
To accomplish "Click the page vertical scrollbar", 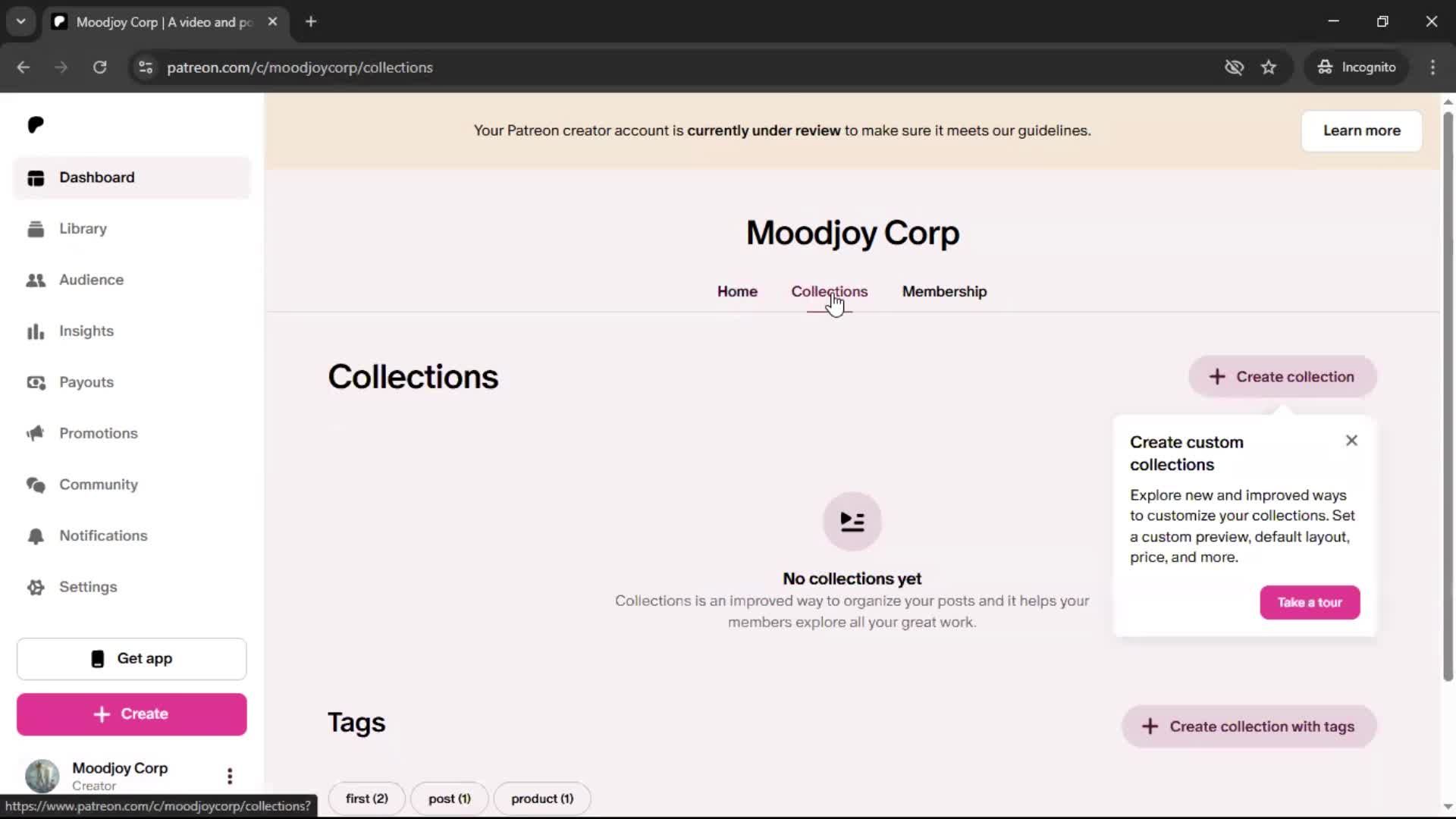I will click(x=1448, y=397).
